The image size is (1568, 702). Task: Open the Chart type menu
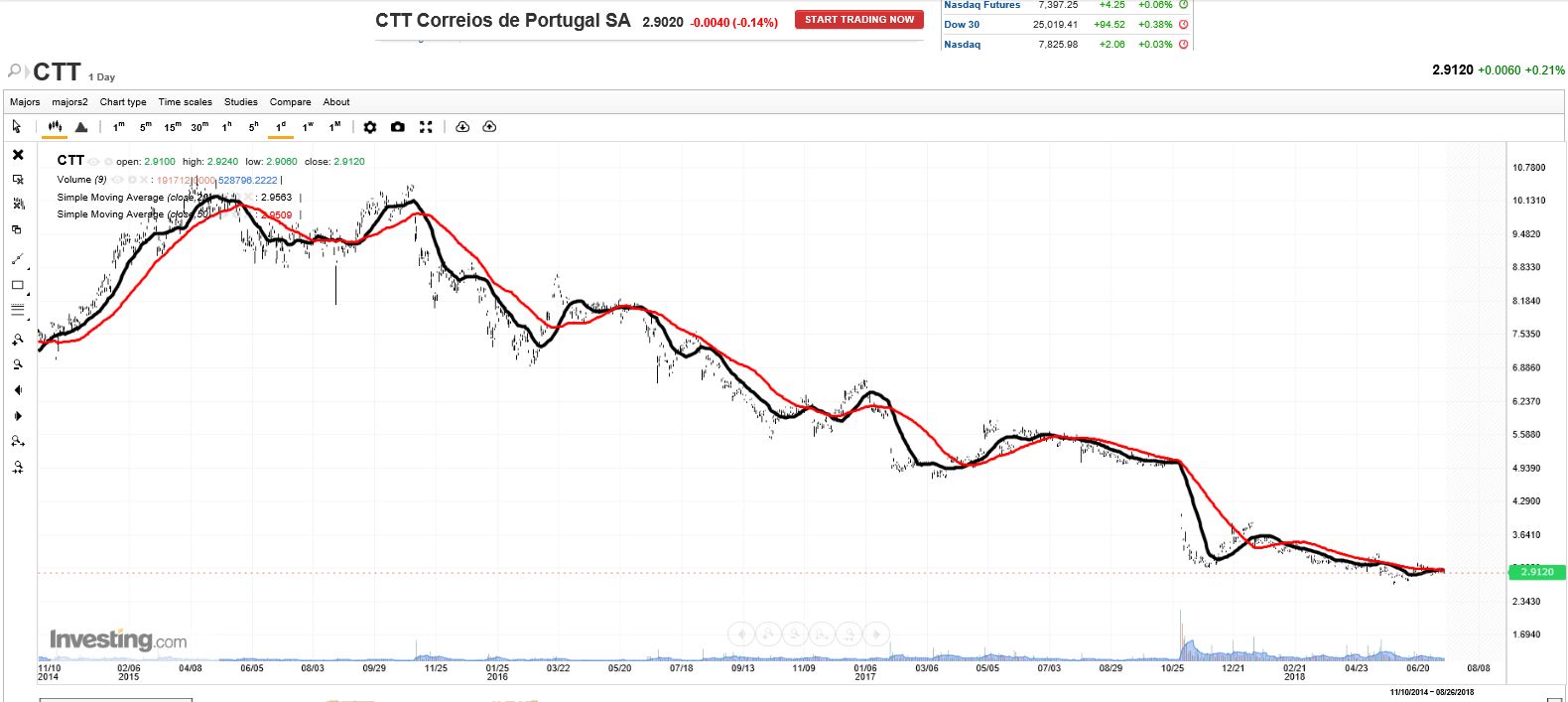pos(123,102)
